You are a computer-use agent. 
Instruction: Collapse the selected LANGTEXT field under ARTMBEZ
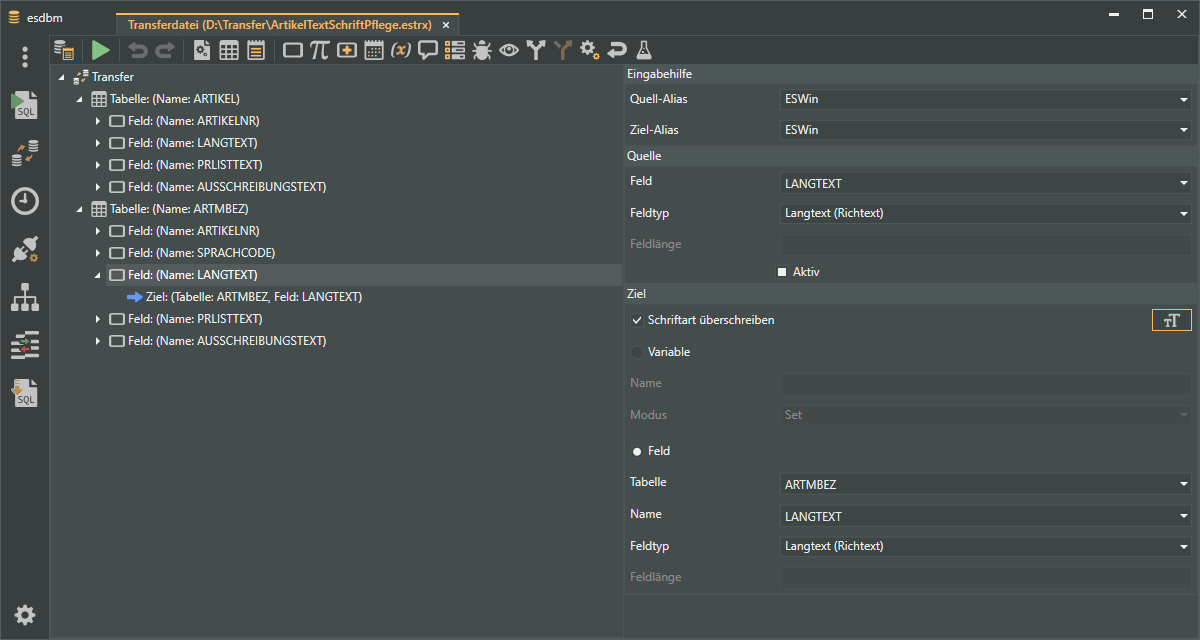click(x=98, y=275)
